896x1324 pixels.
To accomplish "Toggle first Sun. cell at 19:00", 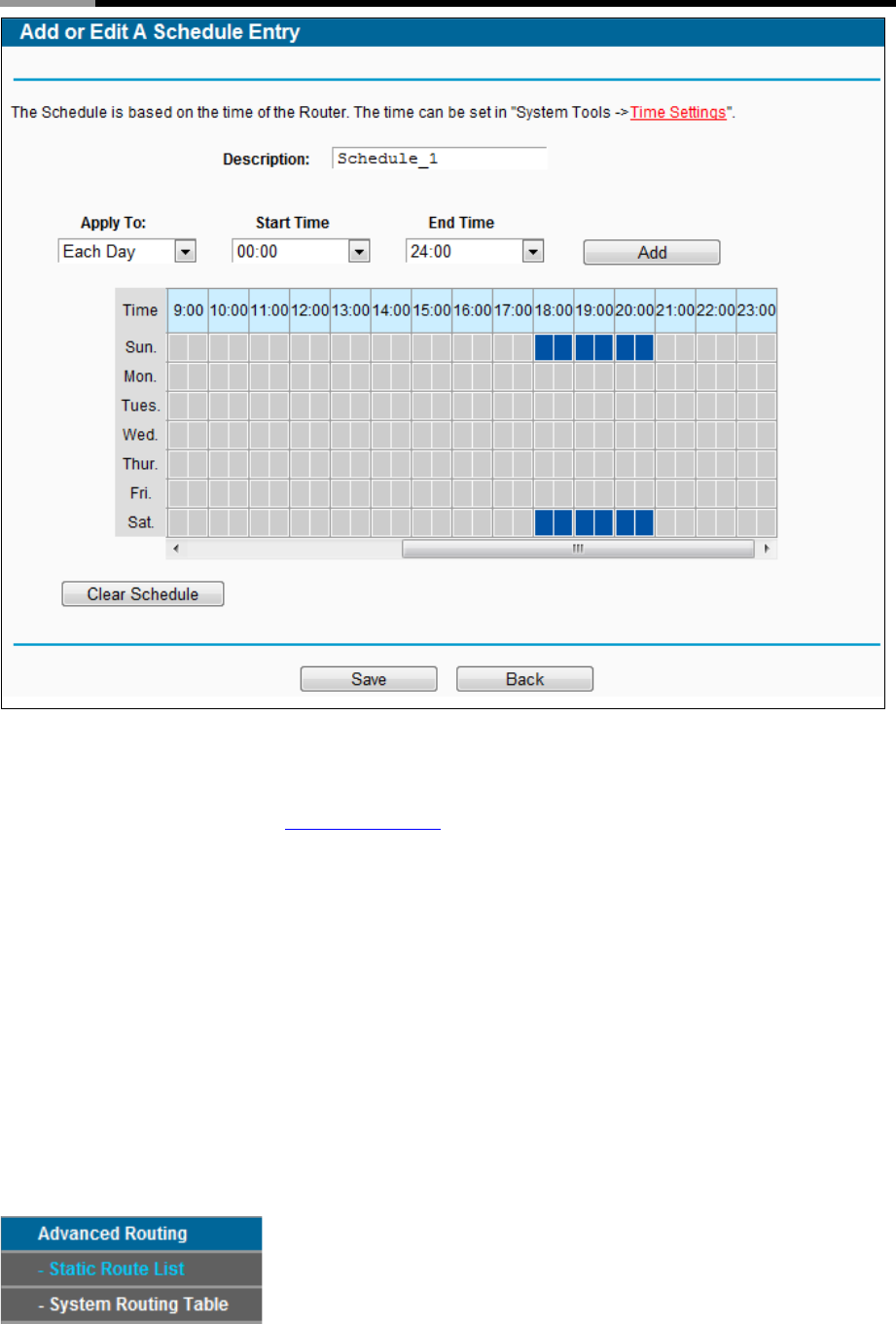I will 584,347.
